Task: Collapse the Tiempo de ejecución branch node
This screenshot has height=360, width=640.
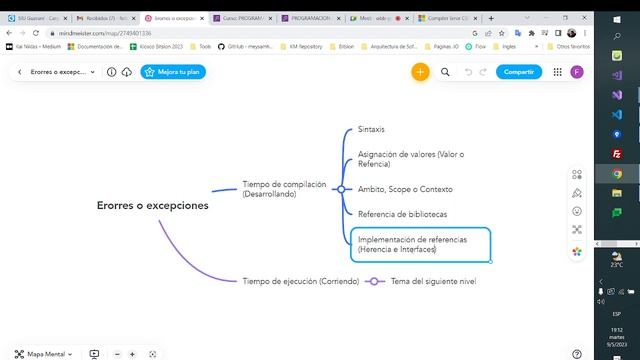Action: pyautogui.click(x=374, y=281)
